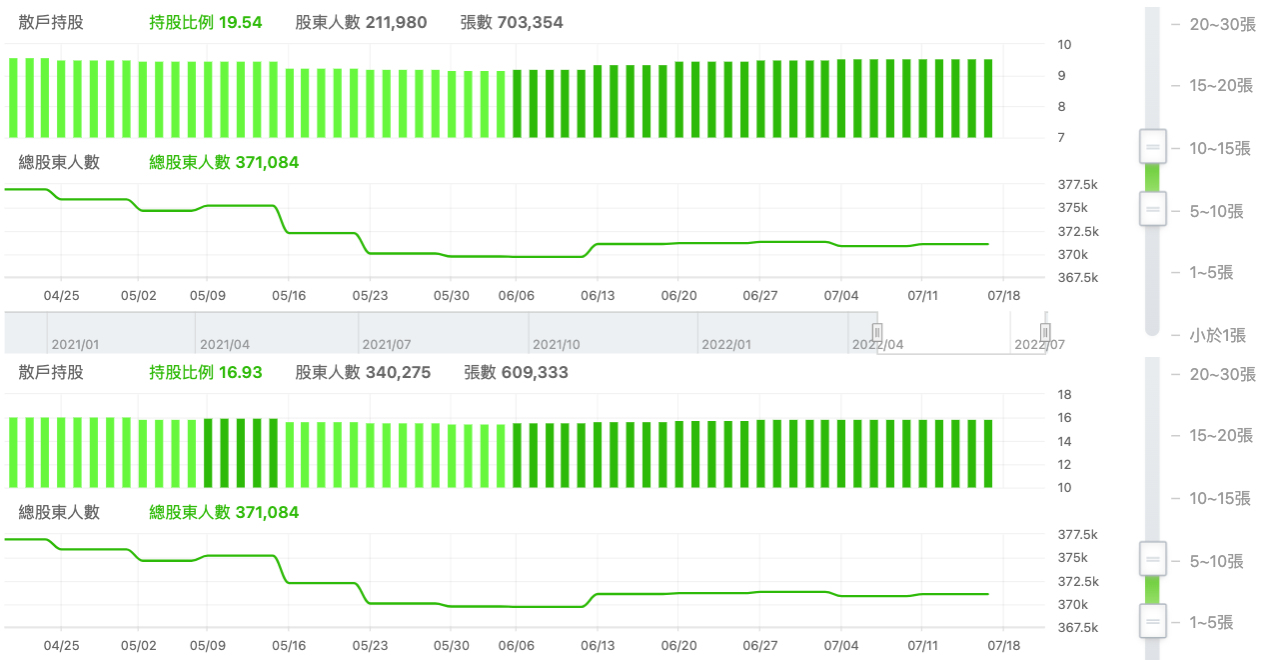
Task: Jump to 2021/01 on timeline navigator
Action: click(75, 344)
